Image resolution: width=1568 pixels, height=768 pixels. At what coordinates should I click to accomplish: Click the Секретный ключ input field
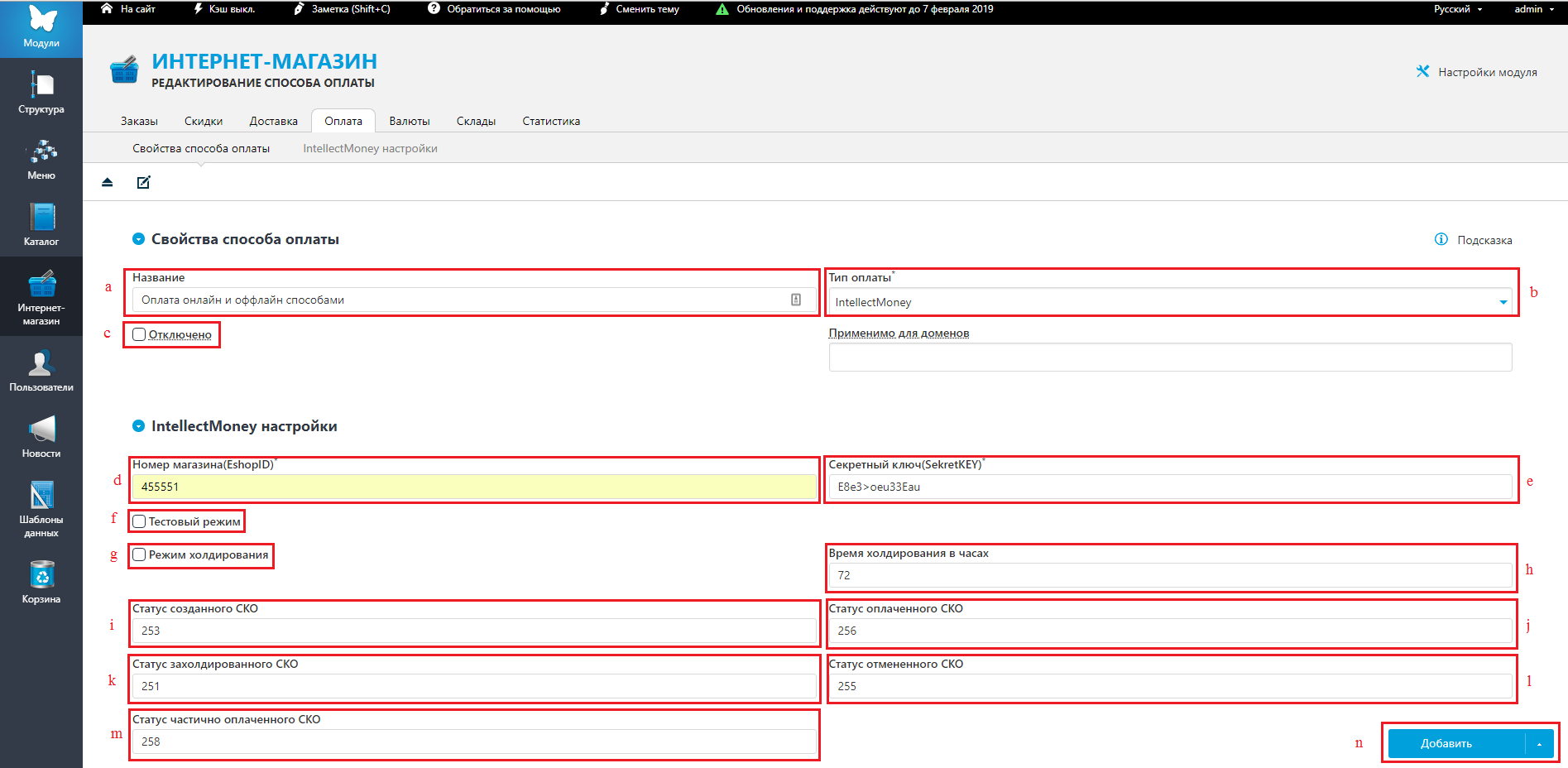(1170, 487)
